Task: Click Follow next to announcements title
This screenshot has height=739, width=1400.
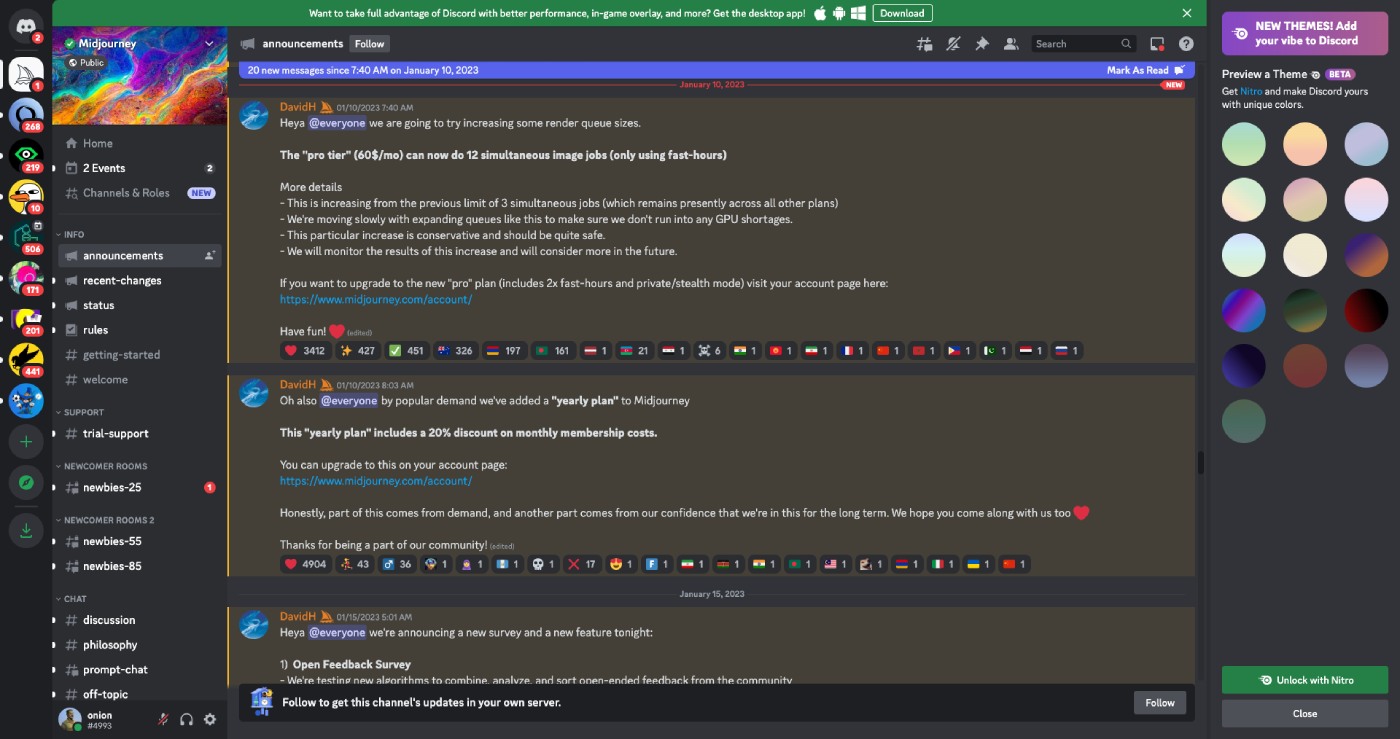Action: point(369,44)
